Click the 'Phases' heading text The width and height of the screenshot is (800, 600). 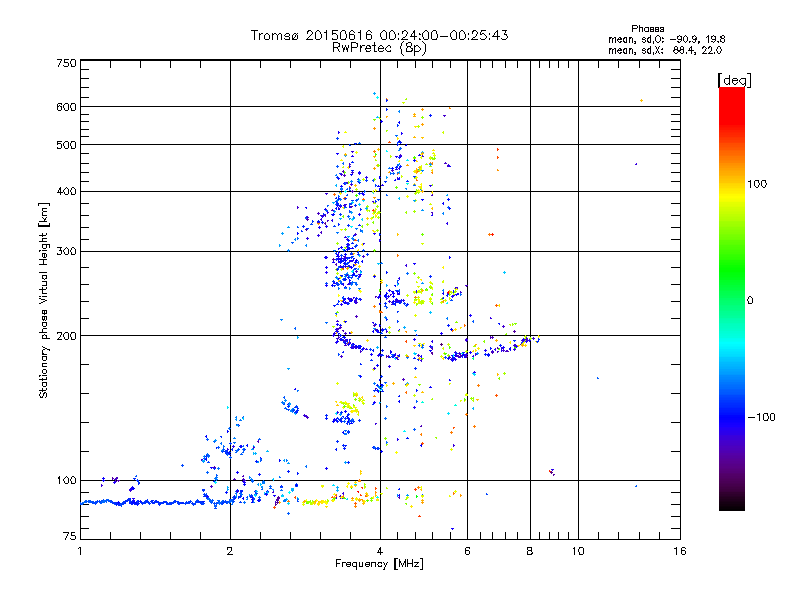tap(647, 29)
